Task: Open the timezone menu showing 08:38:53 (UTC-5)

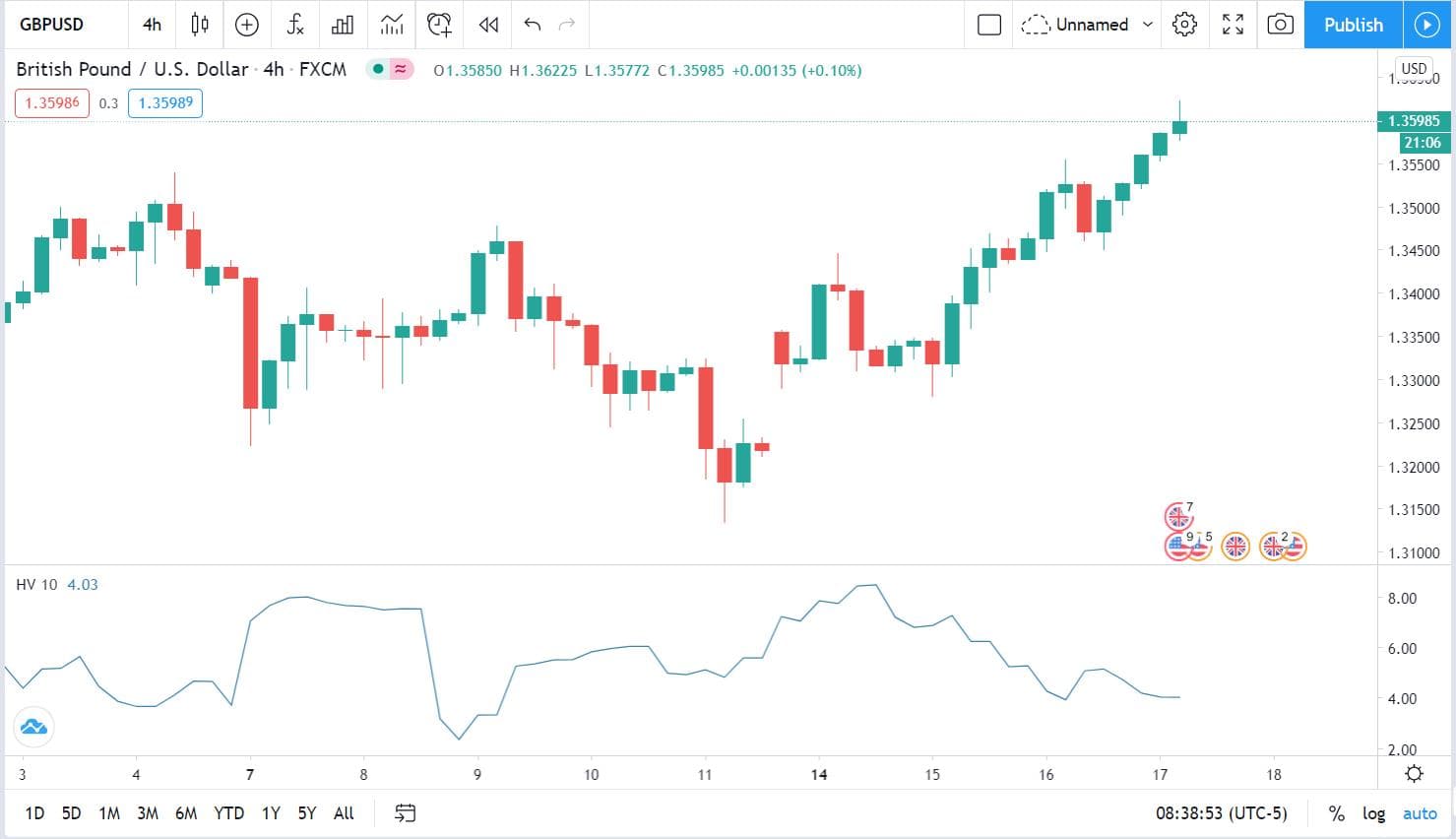Action: point(1222,813)
